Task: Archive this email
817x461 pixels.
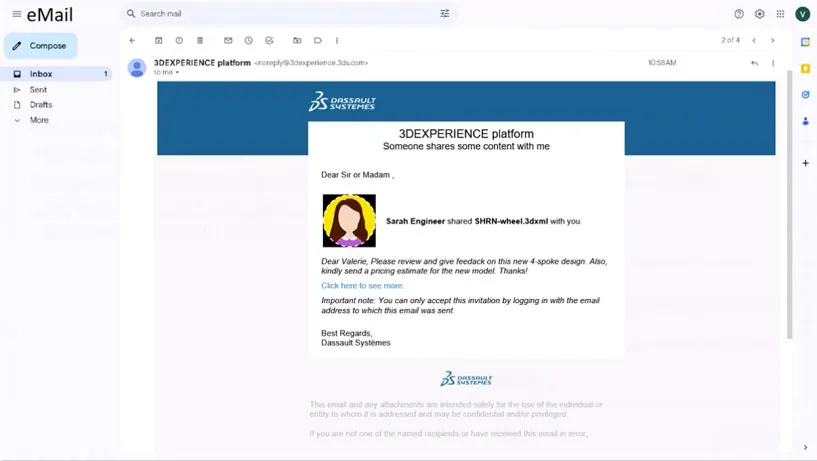Action: 158,40
